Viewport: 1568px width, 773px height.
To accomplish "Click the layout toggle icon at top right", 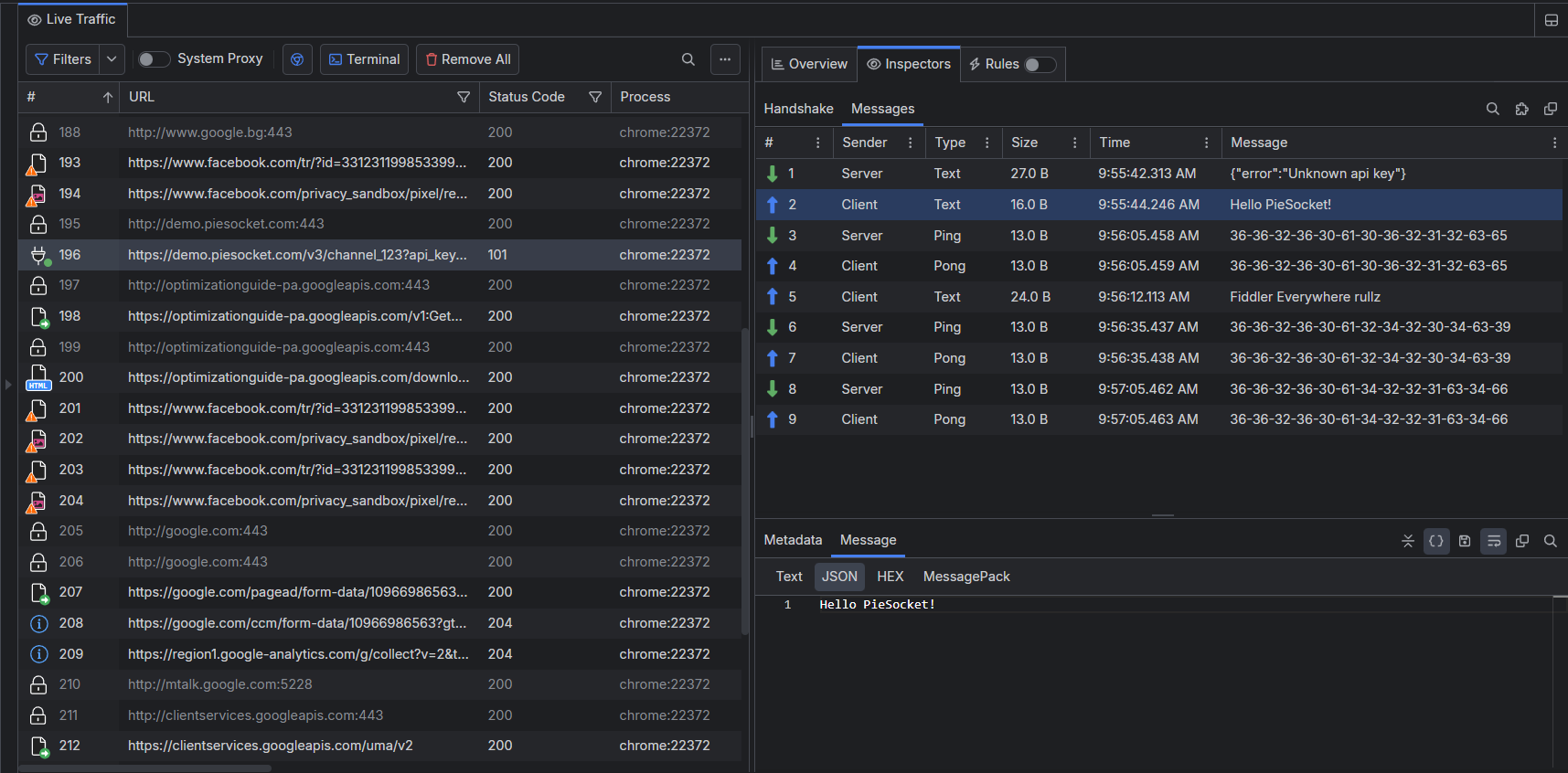I will pyautogui.click(x=1551, y=20).
